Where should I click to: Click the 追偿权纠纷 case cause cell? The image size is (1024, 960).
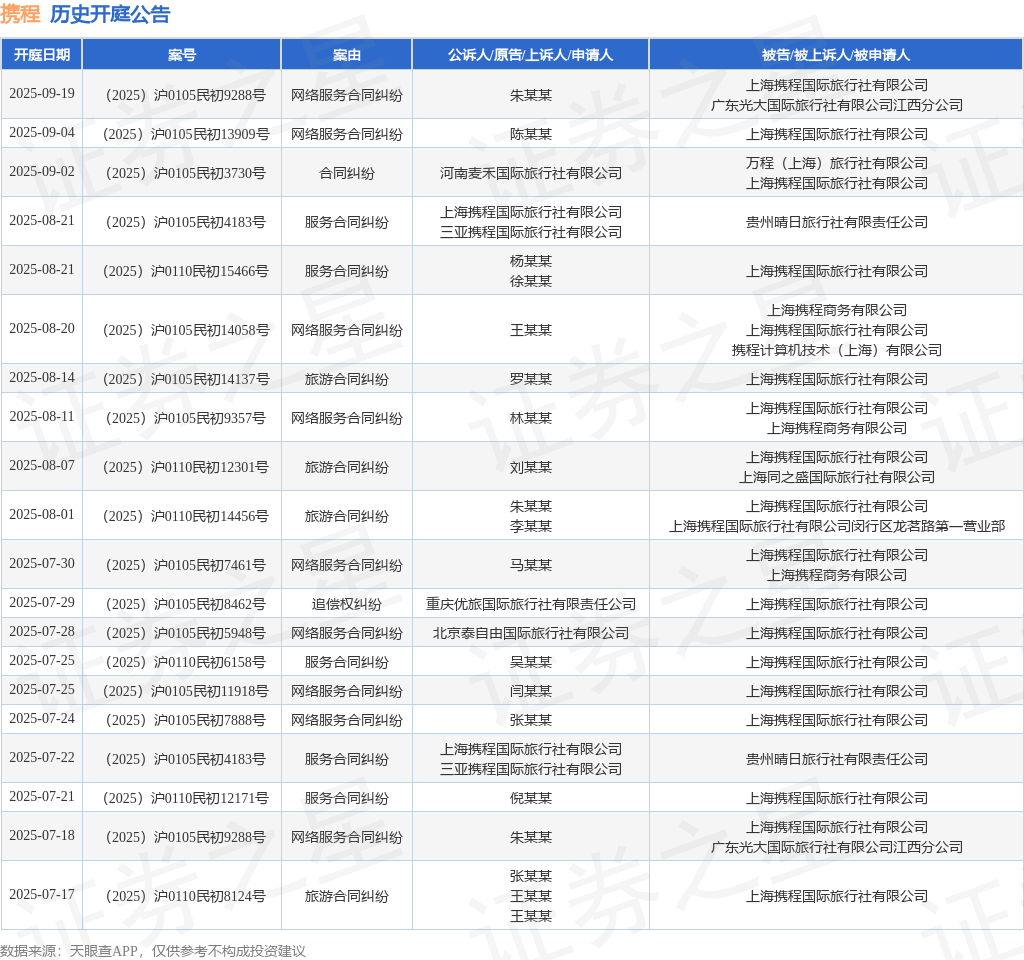[347, 604]
